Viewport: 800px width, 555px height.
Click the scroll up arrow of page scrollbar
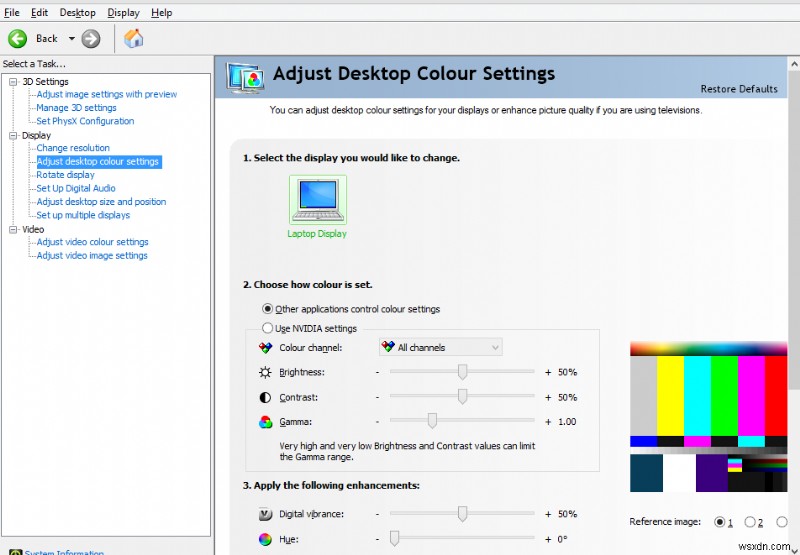pyautogui.click(x=794, y=64)
